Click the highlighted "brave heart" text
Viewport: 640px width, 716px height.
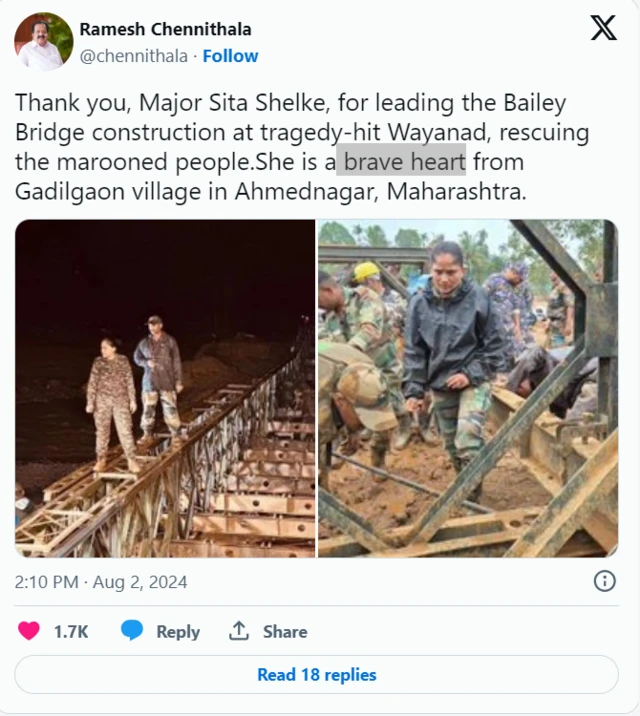[x=405, y=161]
